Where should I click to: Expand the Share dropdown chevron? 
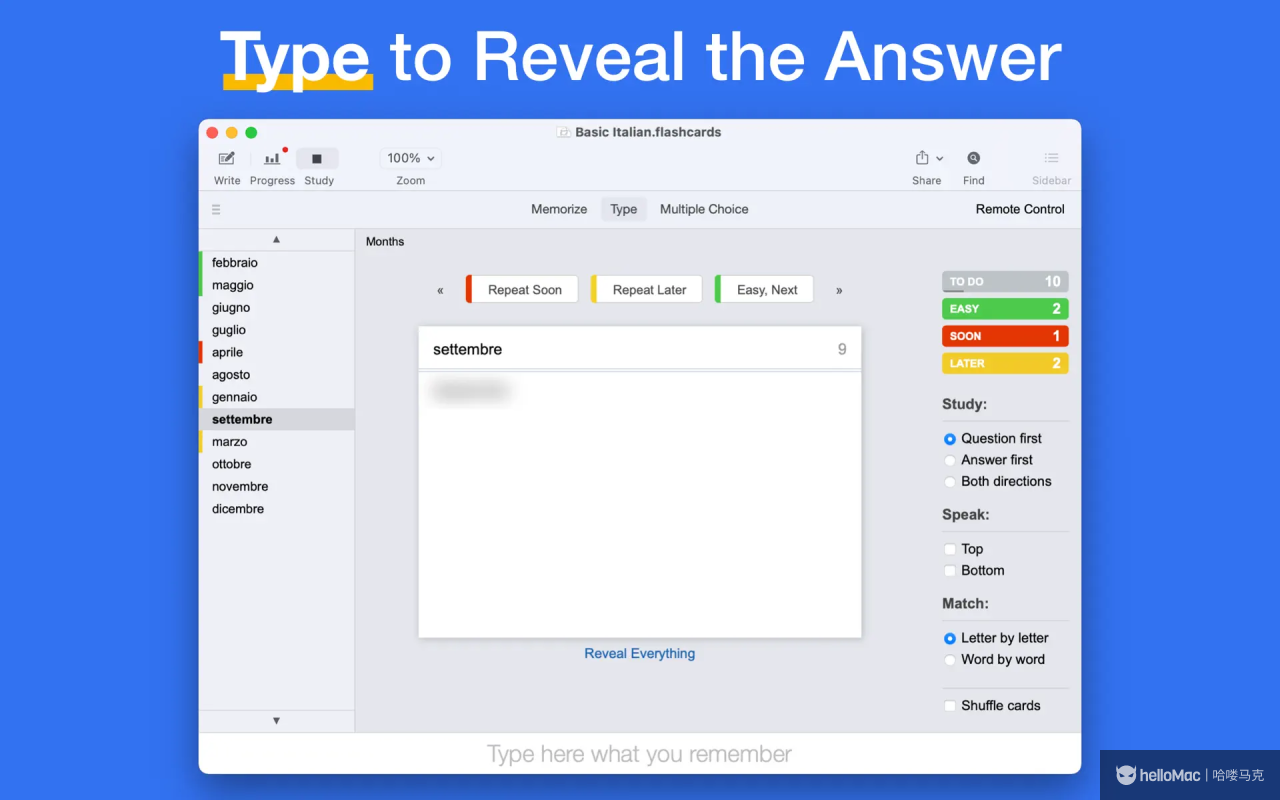click(940, 159)
